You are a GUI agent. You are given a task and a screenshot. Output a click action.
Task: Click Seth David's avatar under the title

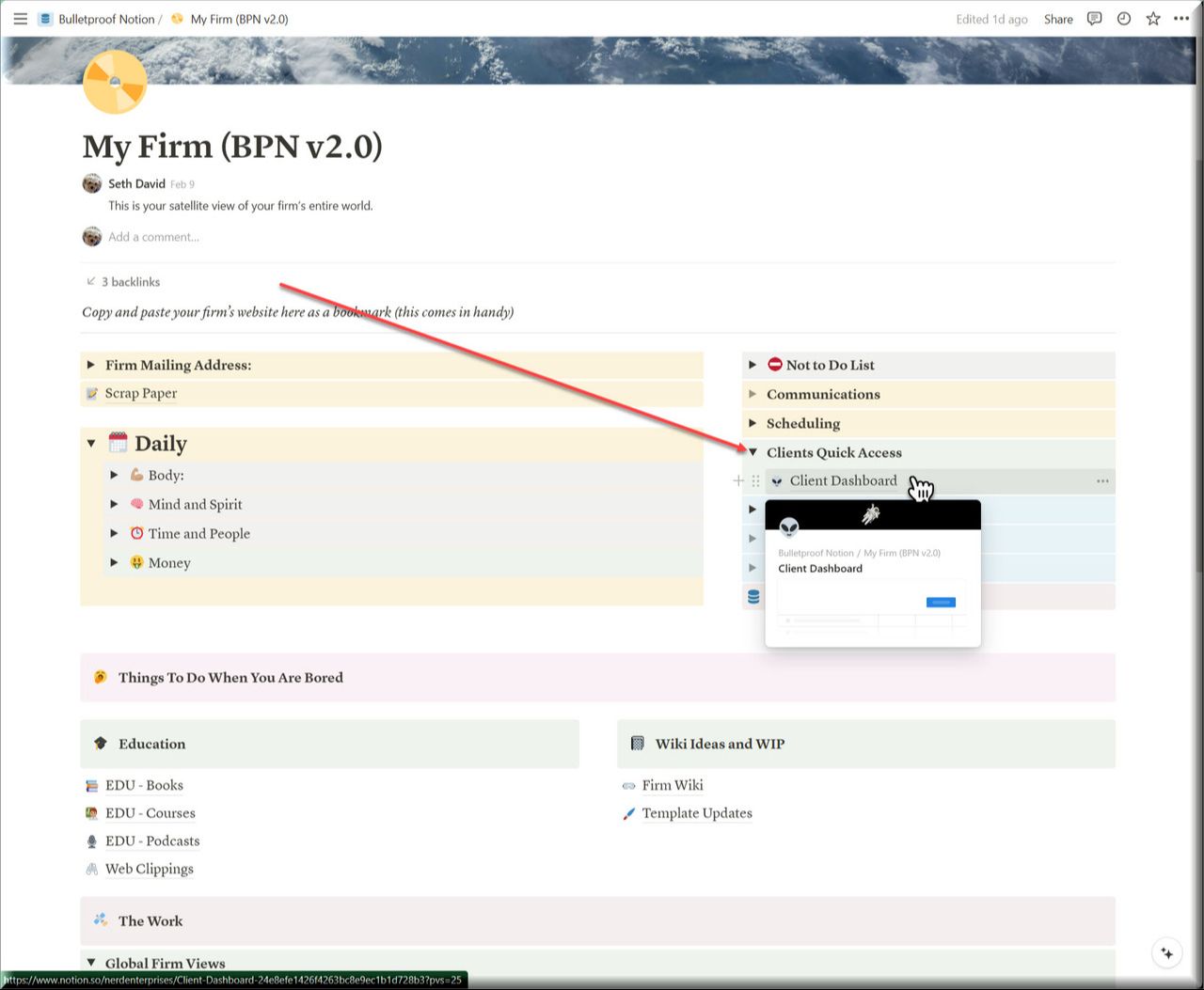point(92,183)
